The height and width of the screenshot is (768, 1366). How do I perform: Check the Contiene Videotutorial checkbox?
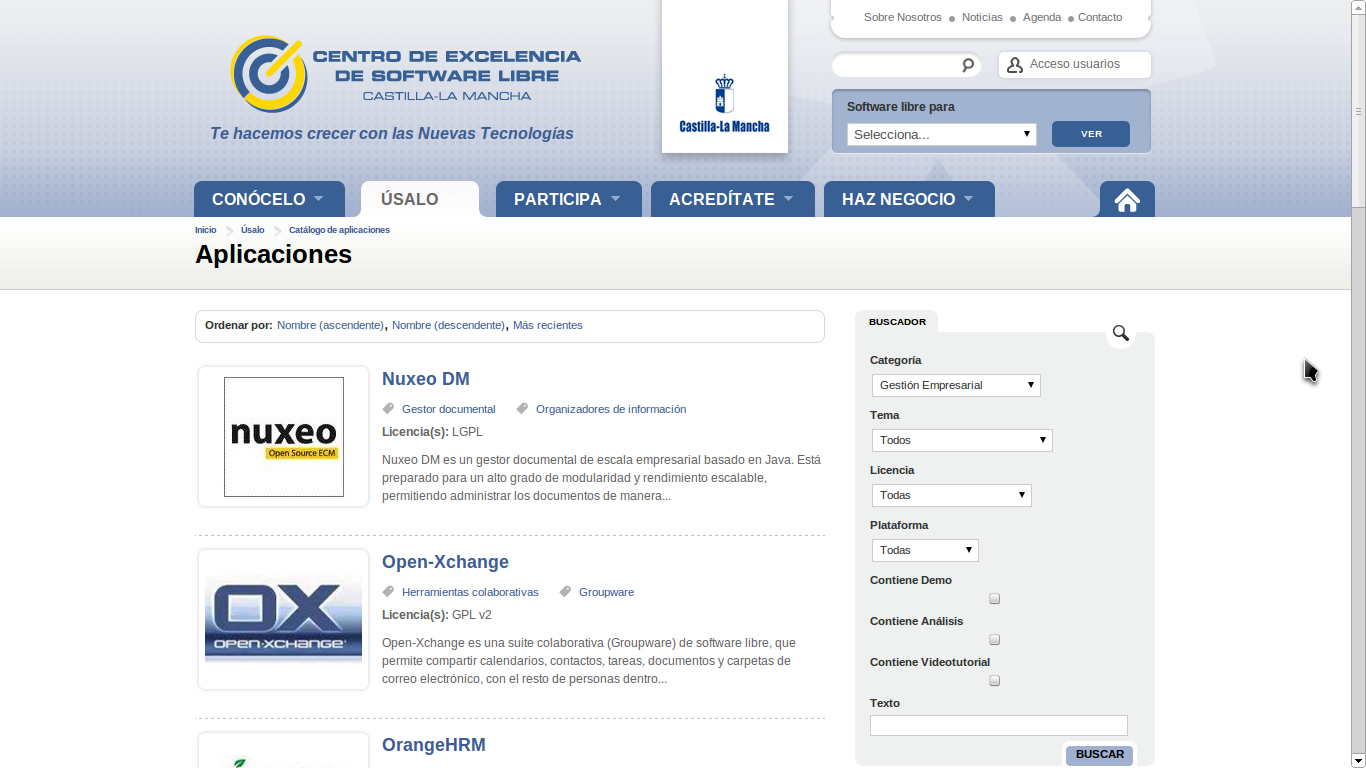tap(994, 681)
